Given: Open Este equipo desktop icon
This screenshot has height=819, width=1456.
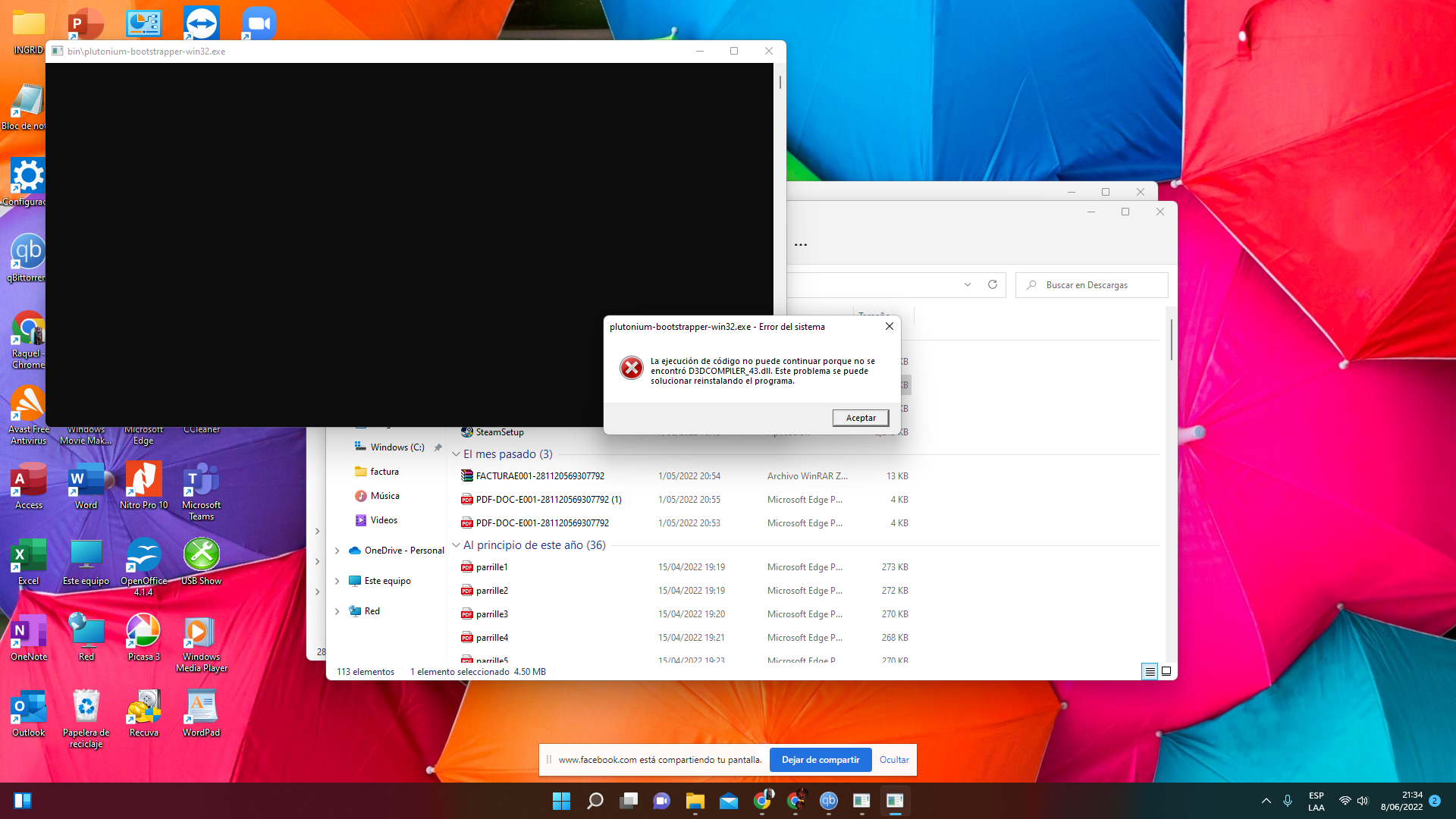Looking at the screenshot, I should (86, 563).
